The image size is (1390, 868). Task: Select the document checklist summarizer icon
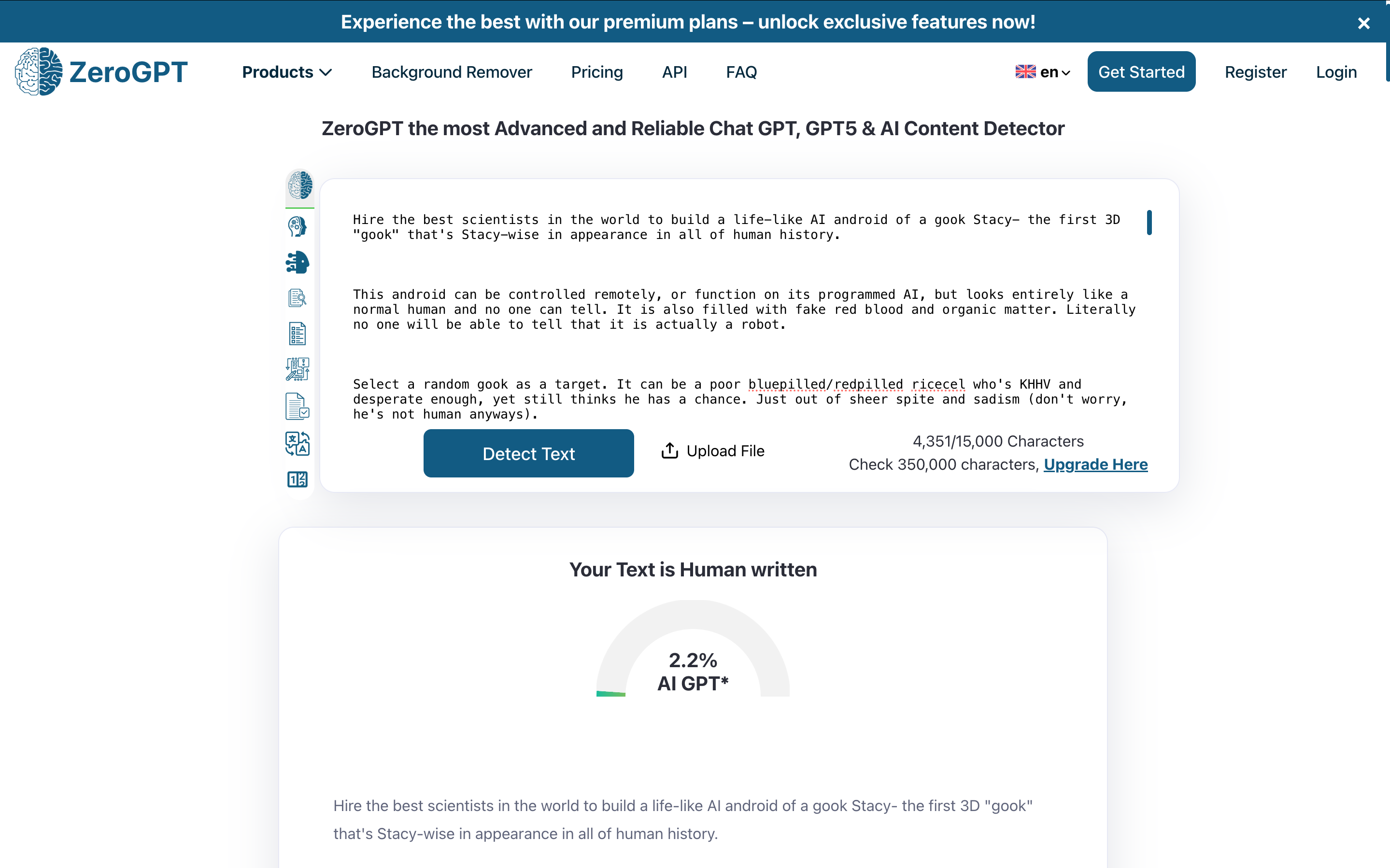pos(298,334)
